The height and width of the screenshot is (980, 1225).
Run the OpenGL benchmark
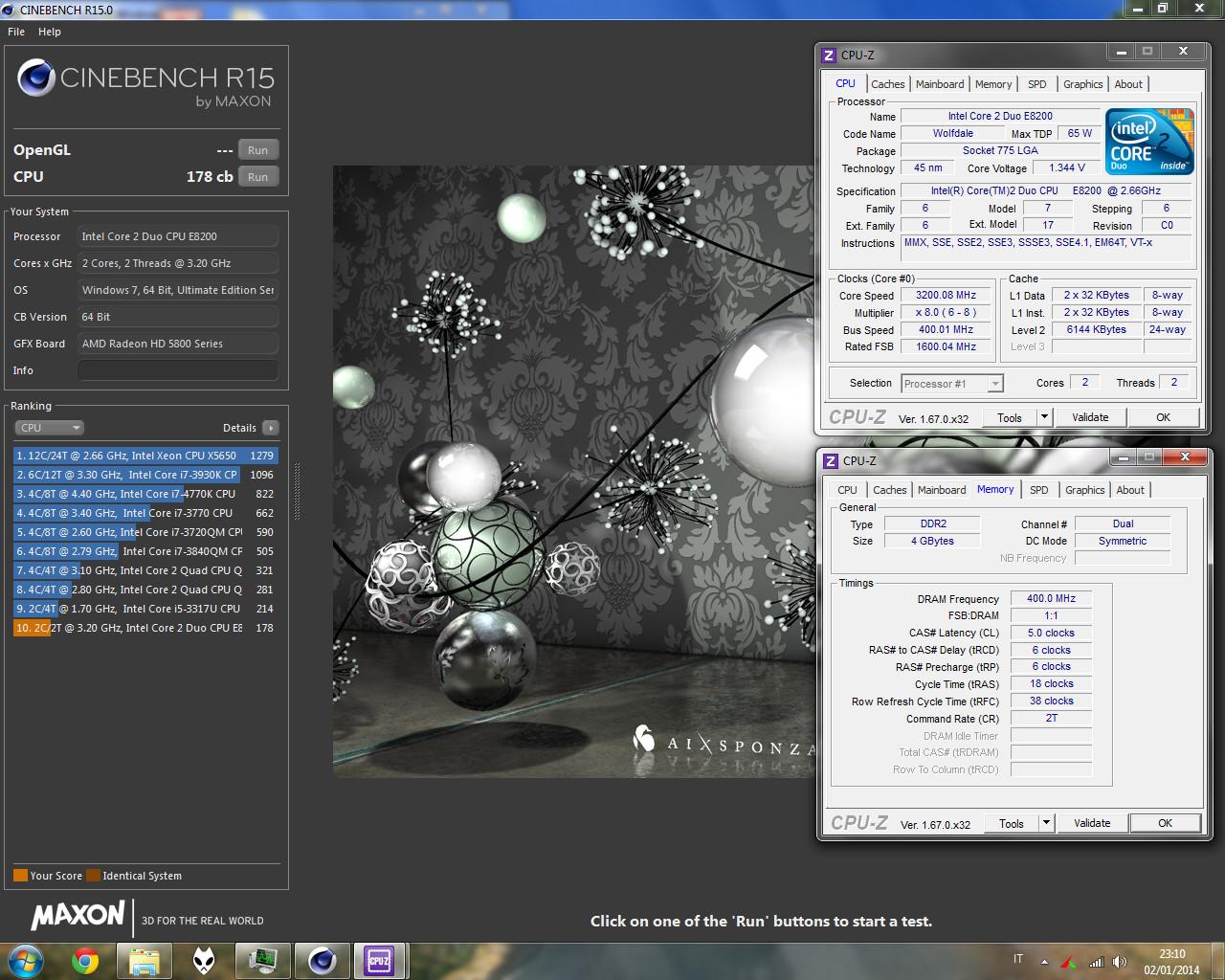pyautogui.click(x=258, y=150)
